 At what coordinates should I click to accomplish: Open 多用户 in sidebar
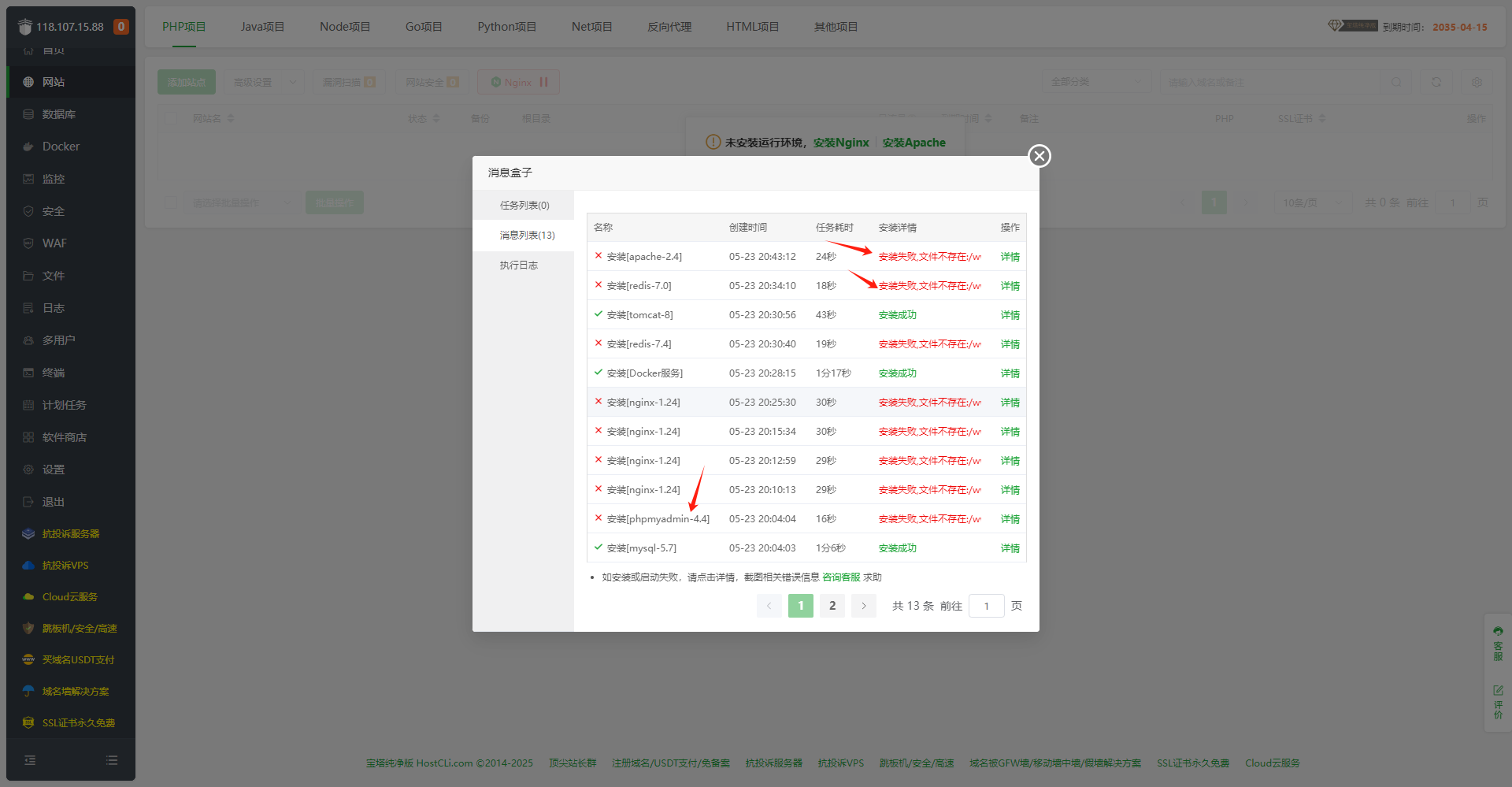coord(71,340)
